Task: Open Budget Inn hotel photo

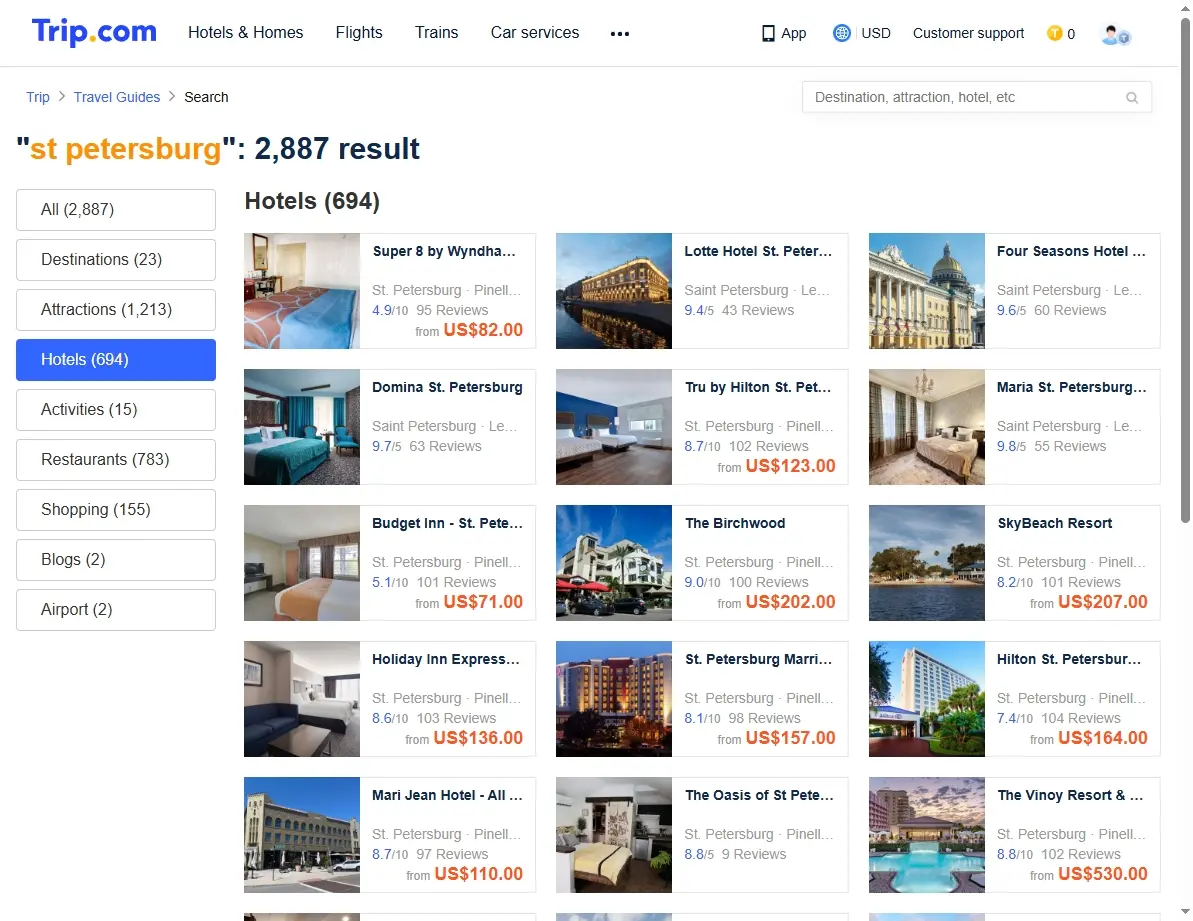Action: coord(302,564)
